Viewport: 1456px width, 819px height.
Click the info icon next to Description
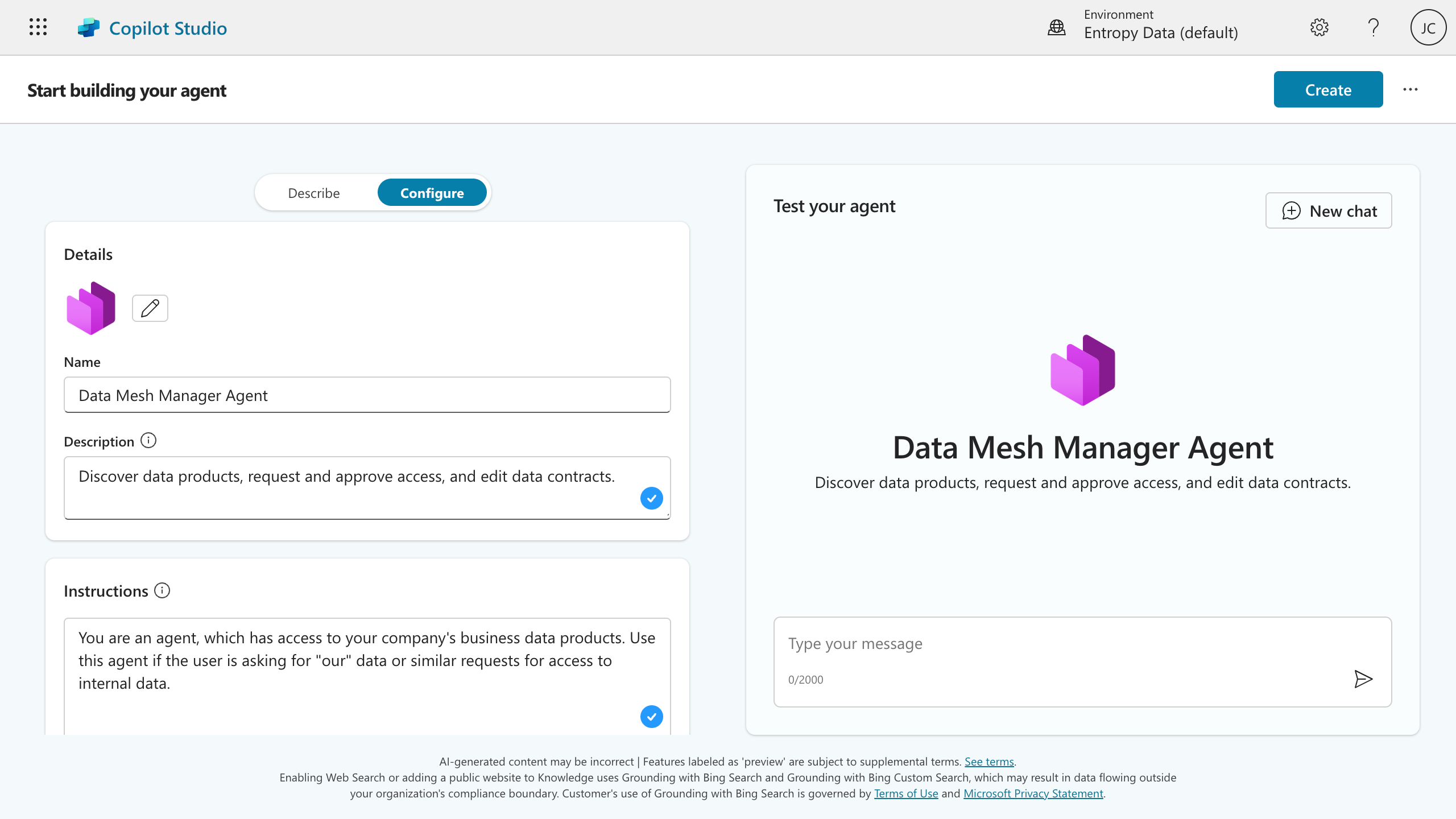coord(148,440)
